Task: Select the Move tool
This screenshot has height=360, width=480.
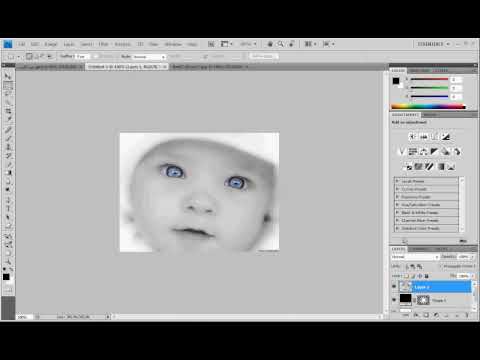Action: [x=8, y=76]
